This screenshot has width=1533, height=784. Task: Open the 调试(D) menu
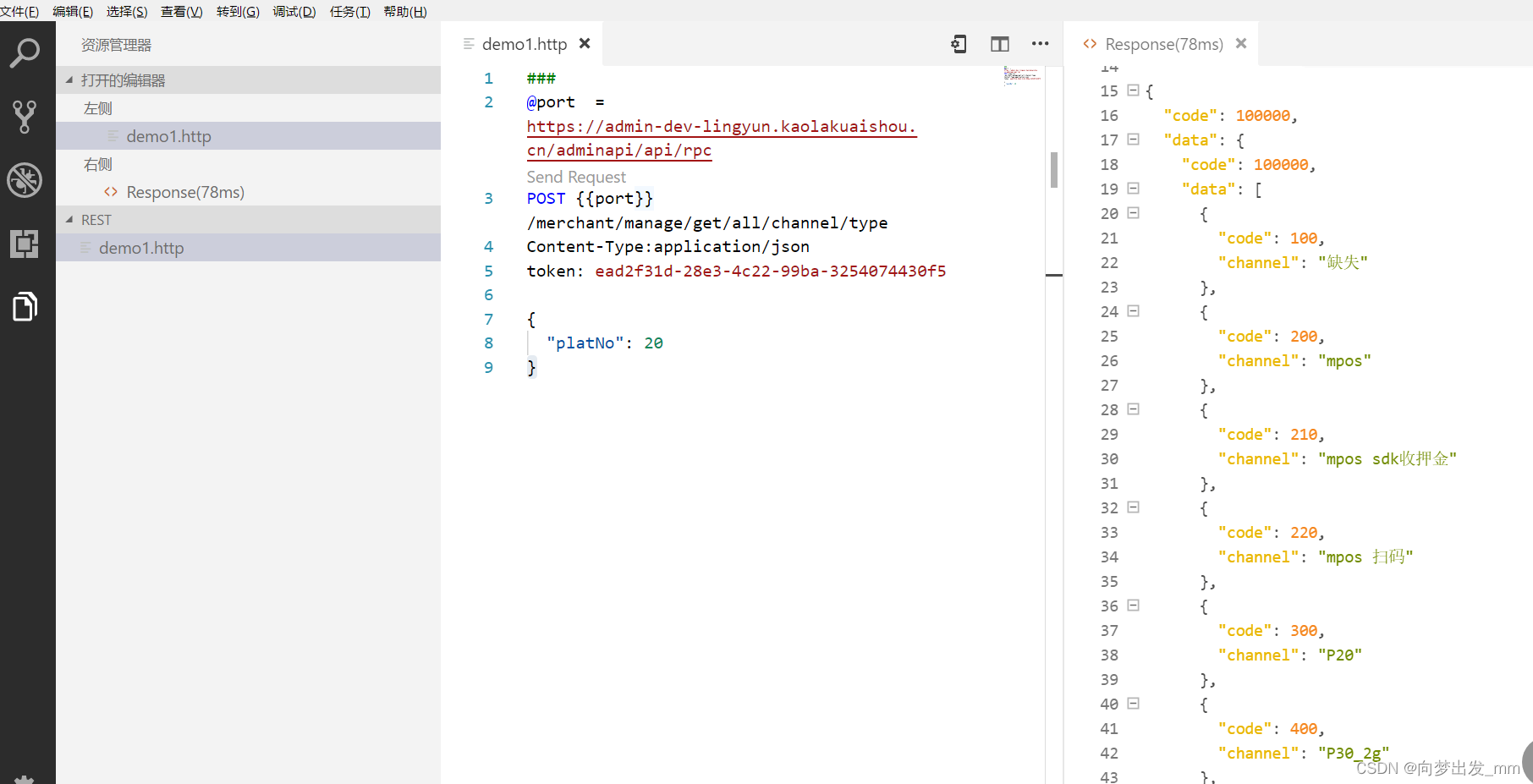click(294, 11)
